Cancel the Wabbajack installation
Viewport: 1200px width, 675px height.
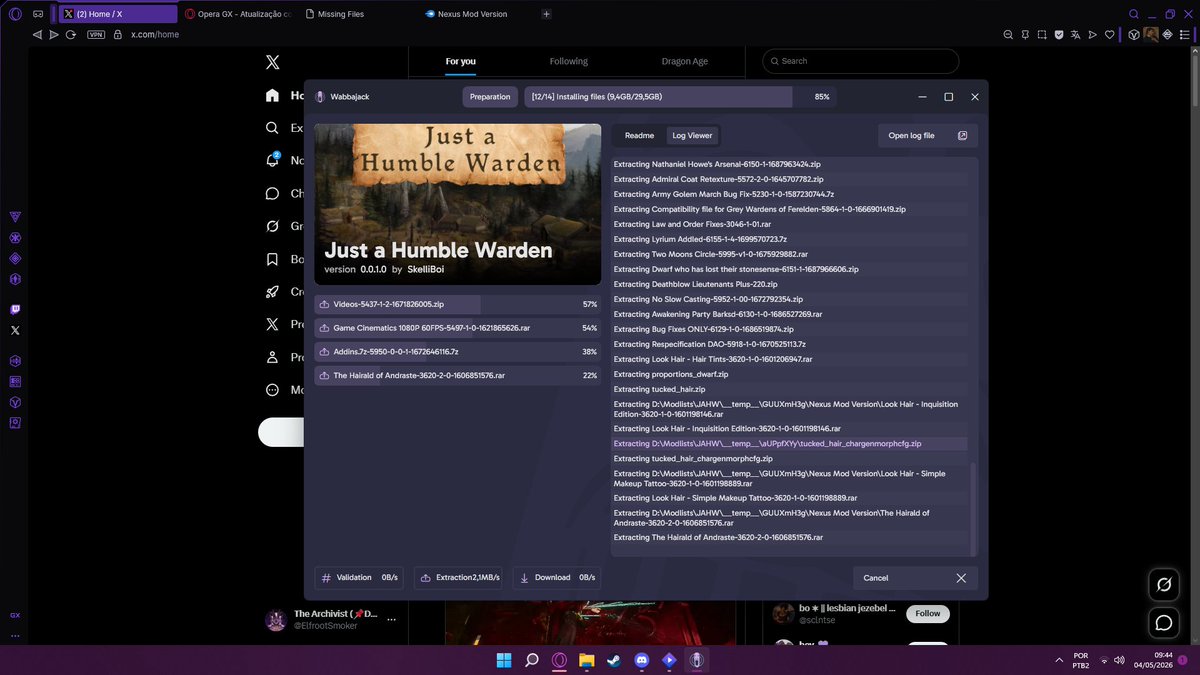click(915, 578)
